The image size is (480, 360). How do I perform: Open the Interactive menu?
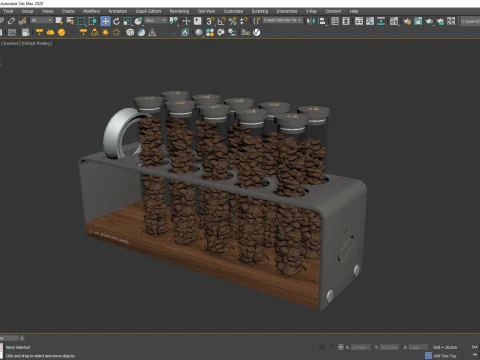tap(287, 11)
